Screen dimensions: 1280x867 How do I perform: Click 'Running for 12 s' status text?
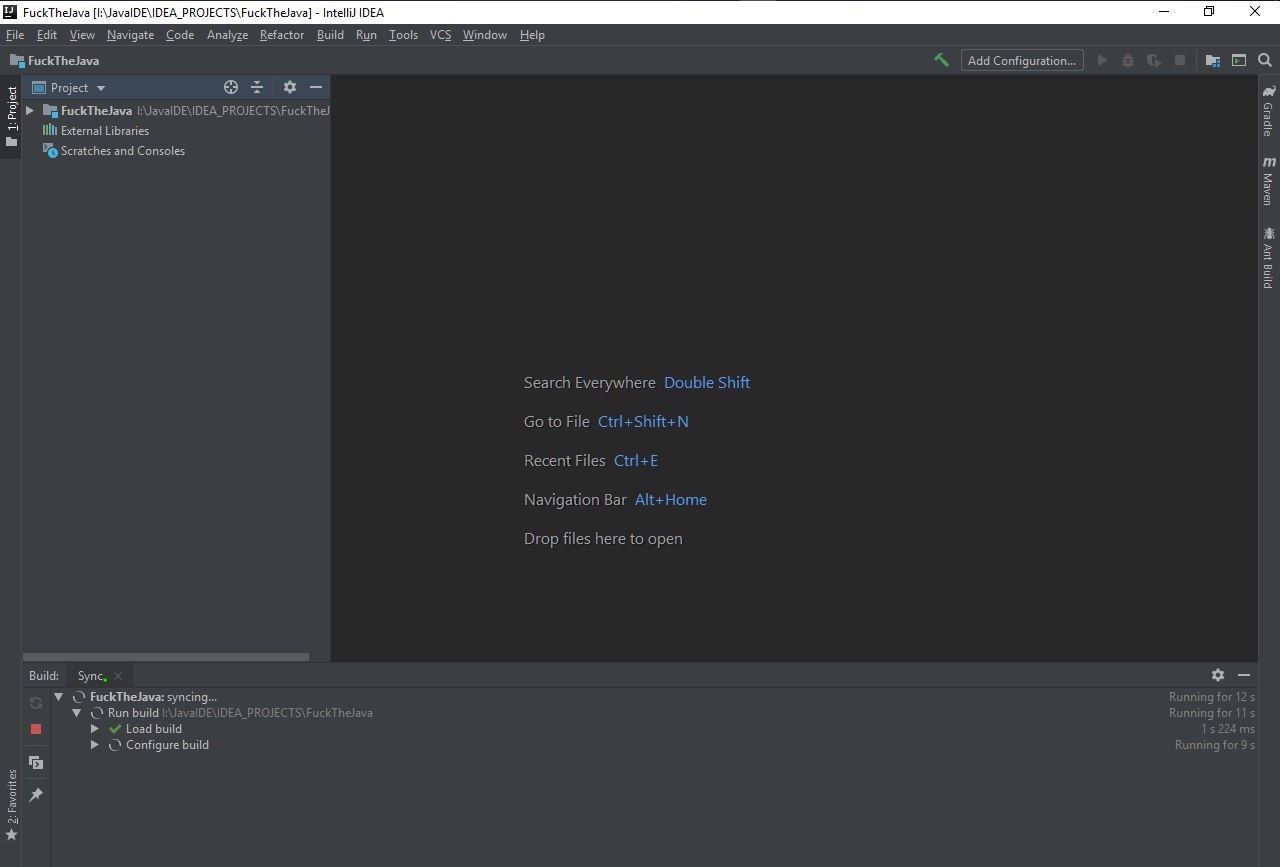coord(1212,697)
